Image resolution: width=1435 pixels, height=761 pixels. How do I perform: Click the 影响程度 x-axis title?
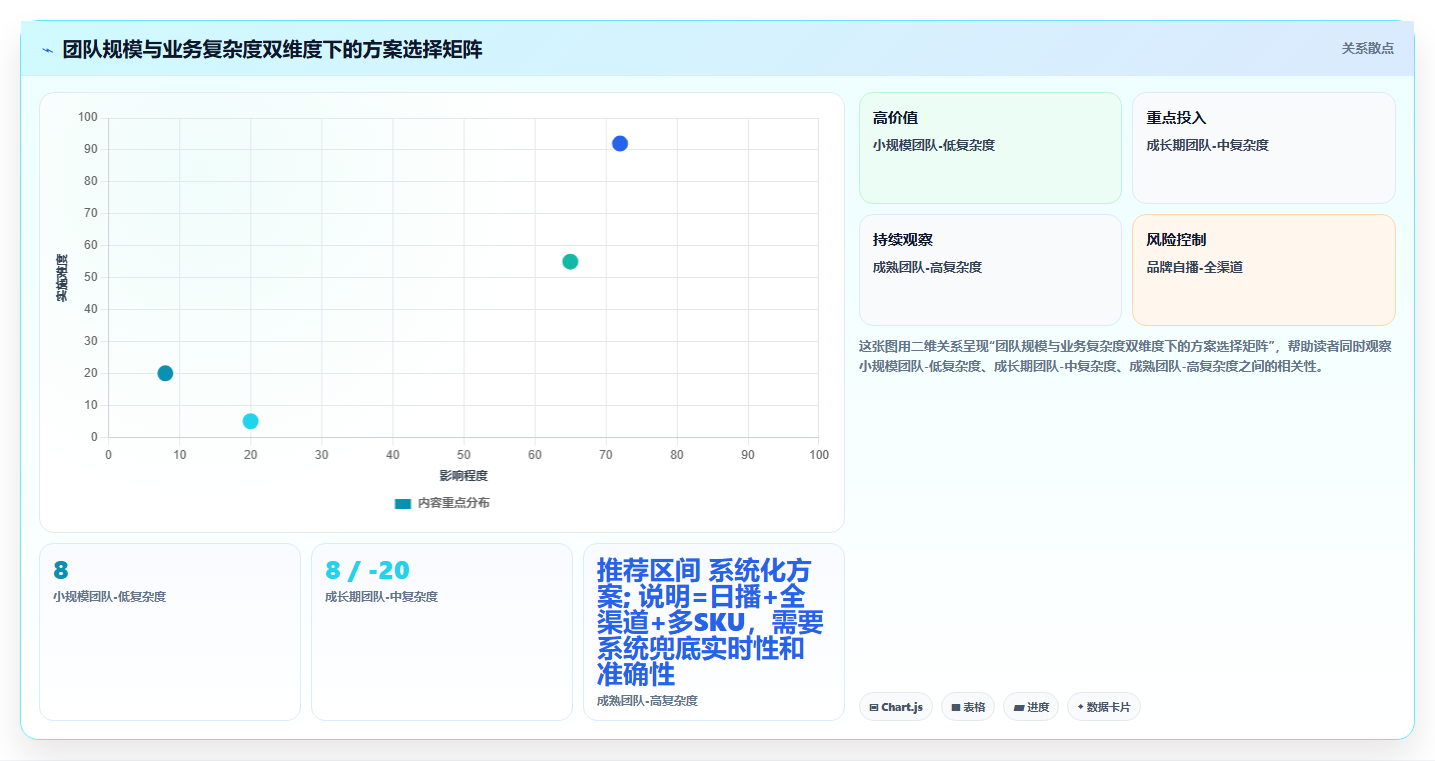click(464, 476)
